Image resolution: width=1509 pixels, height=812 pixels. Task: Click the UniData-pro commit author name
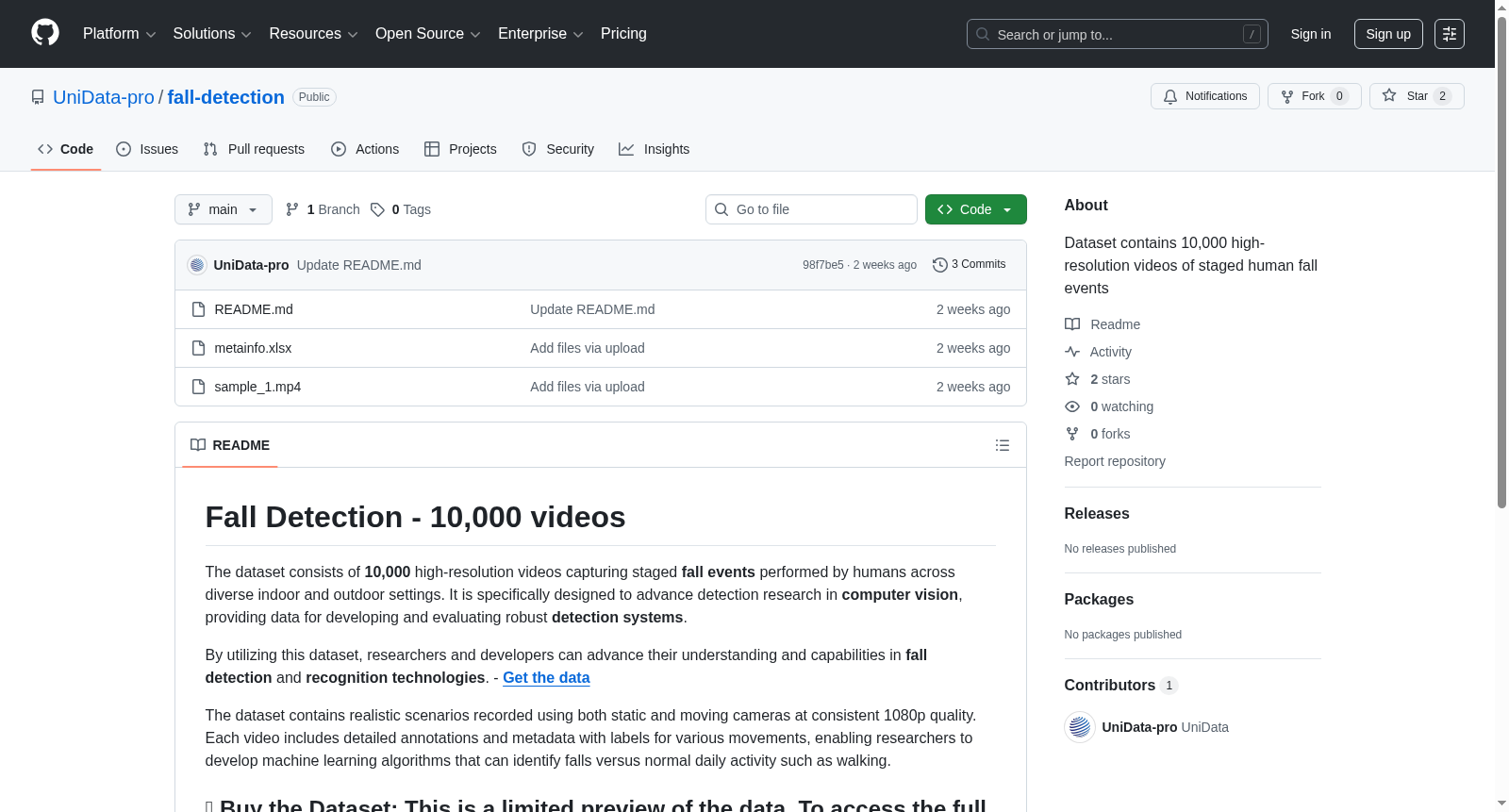[x=252, y=265]
